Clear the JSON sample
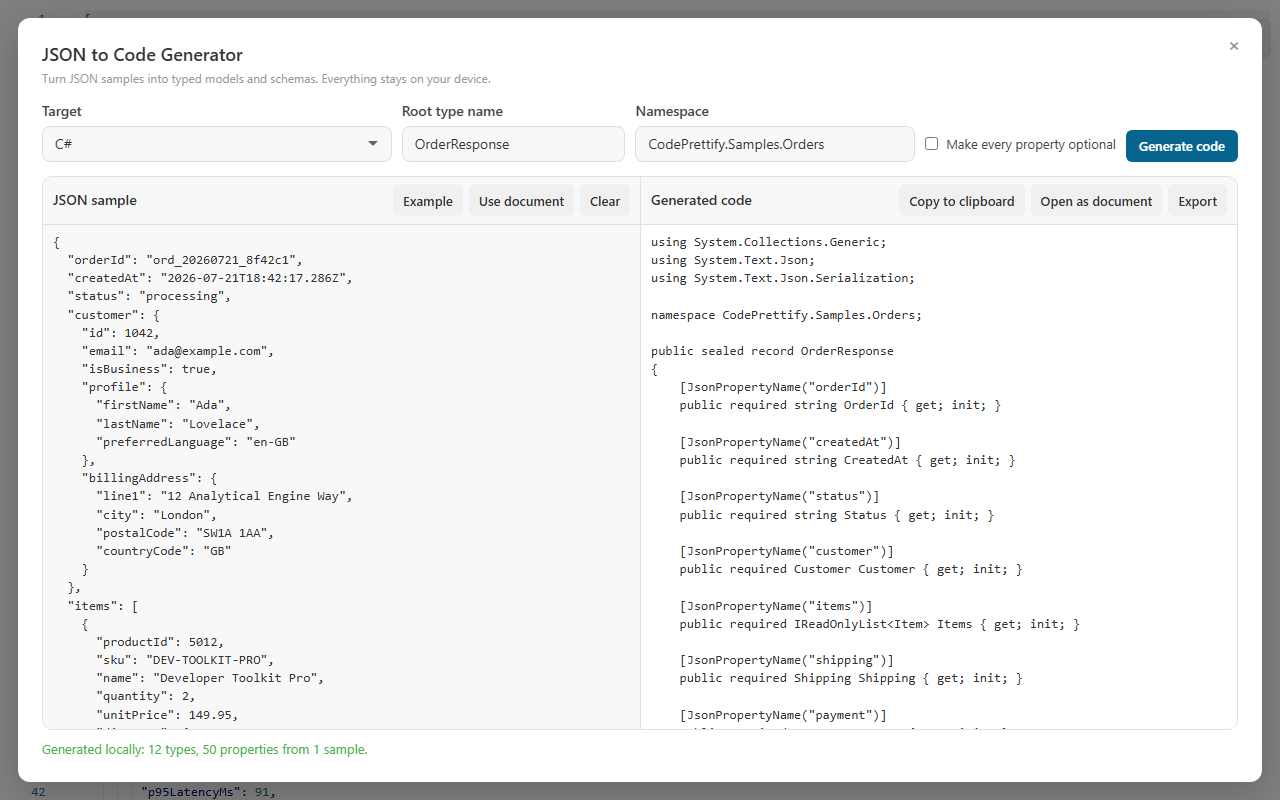The height and width of the screenshot is (800, 1280). [x=605, y=201]
